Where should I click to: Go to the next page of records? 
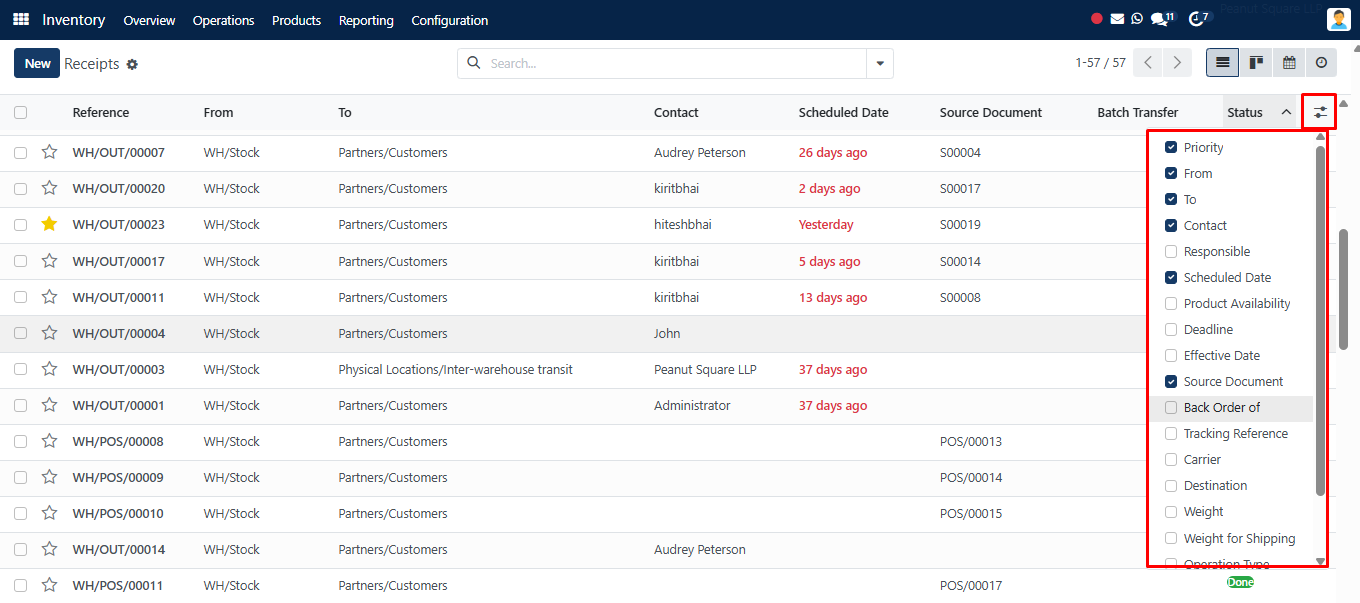(1178, 63)
